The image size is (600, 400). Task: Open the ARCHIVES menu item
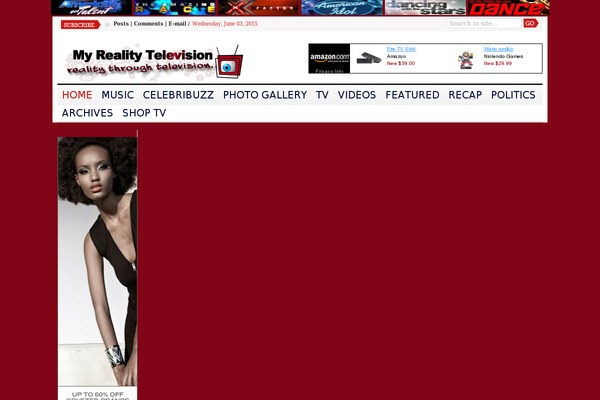(87, 113)
